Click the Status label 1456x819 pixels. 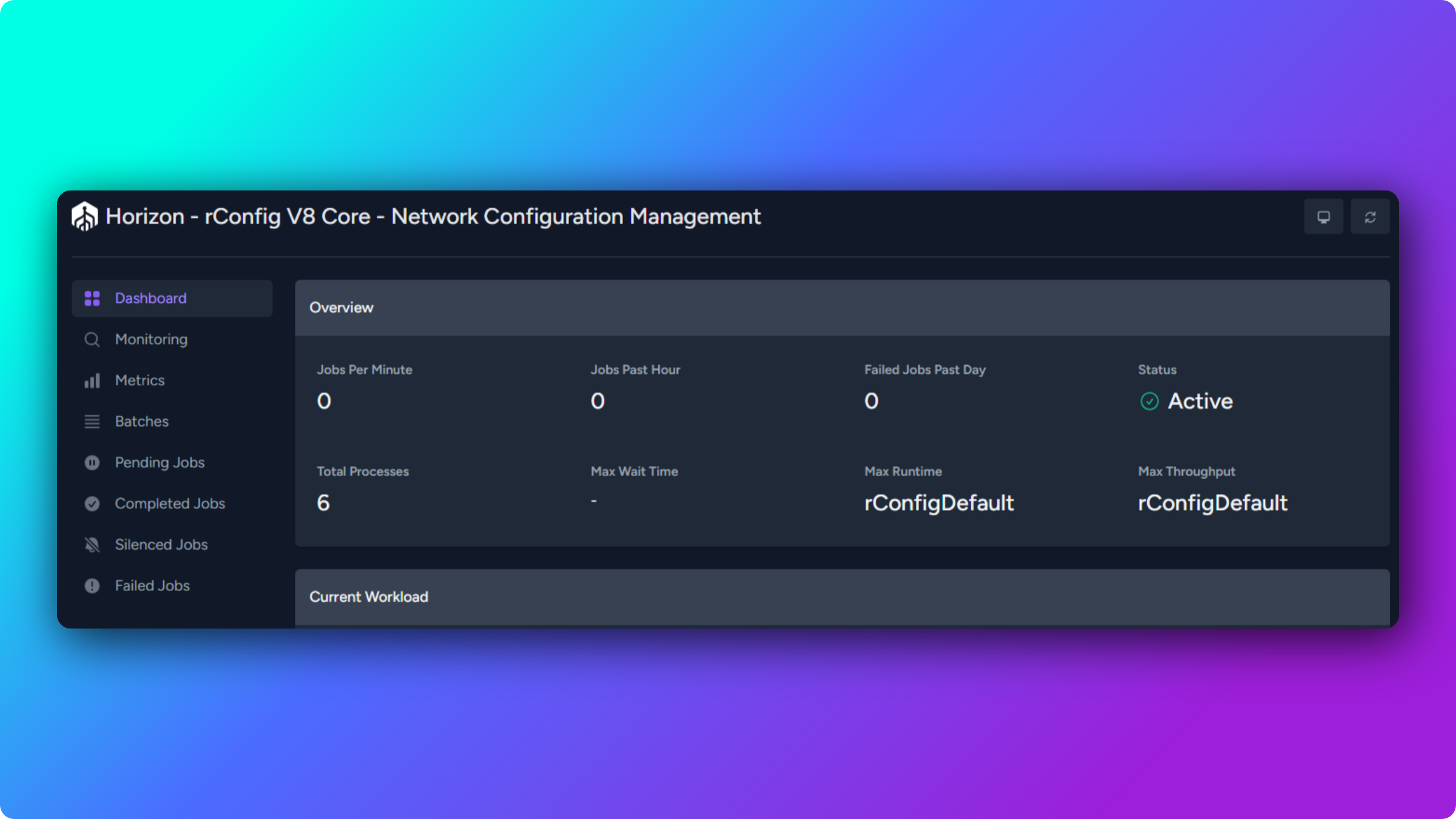[x=1157, y=369]
